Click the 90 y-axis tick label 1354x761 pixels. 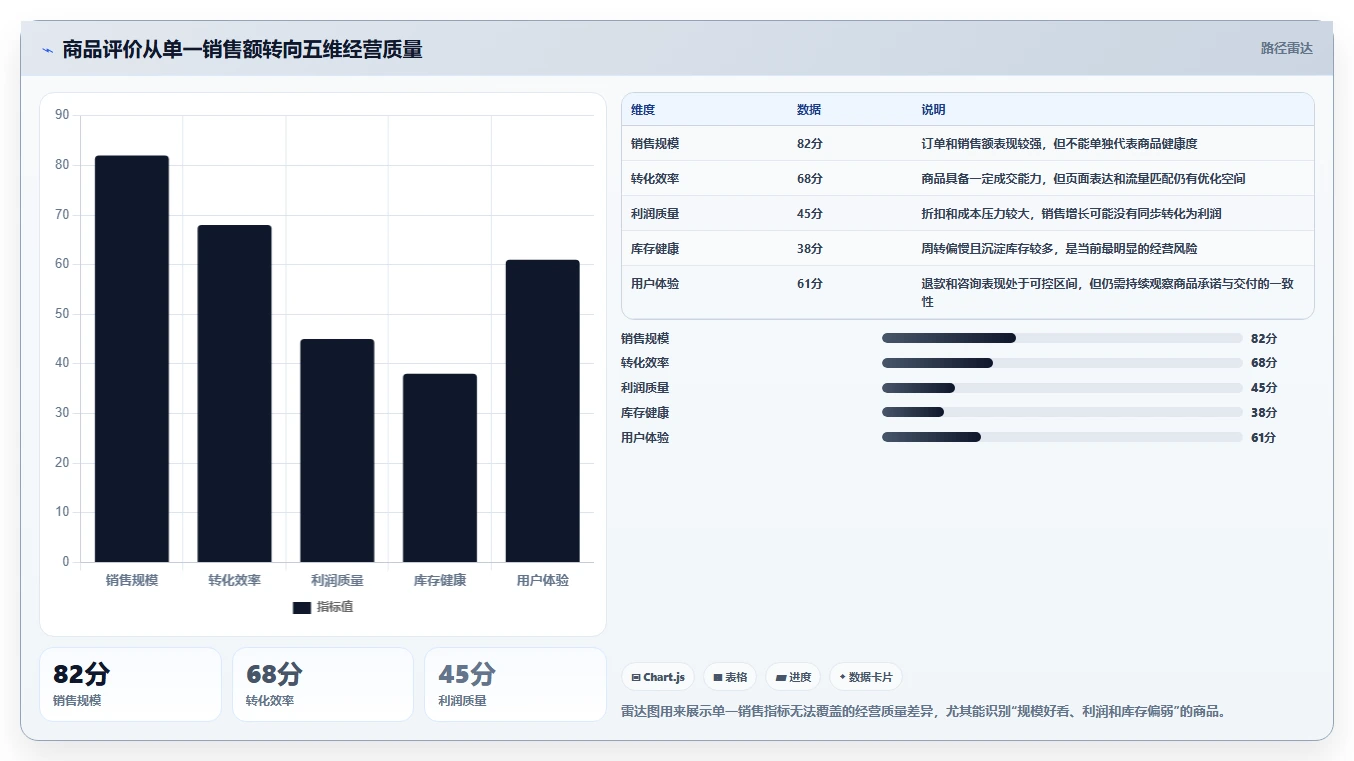(62, 115)
